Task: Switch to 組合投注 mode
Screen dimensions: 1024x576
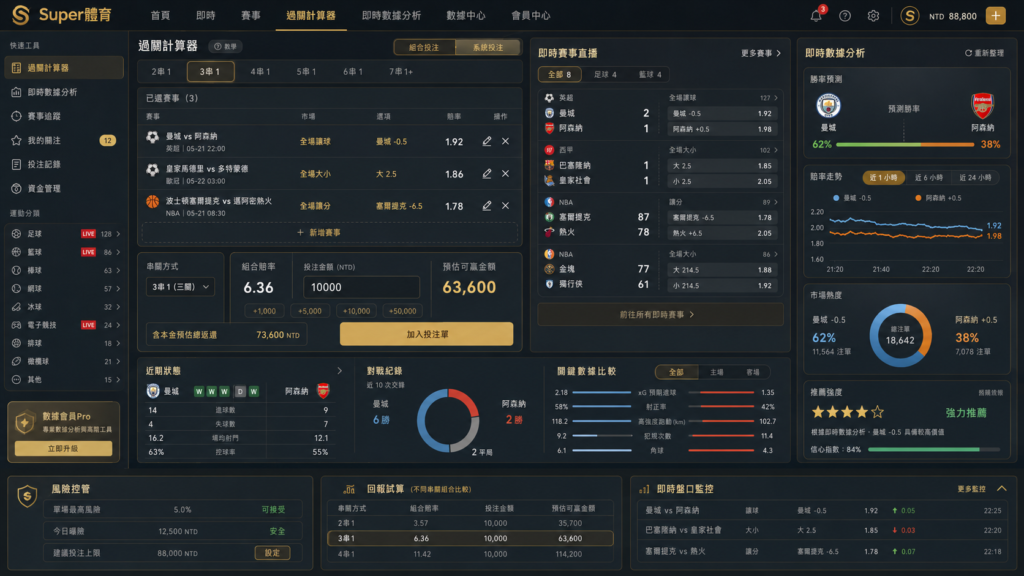Action: pyautogui.click(x=424, y=47)
